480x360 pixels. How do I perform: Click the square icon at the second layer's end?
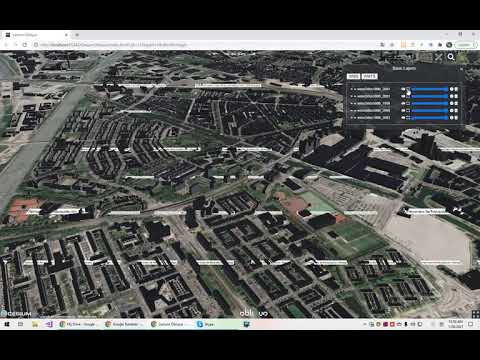click(x=456, y=96)
